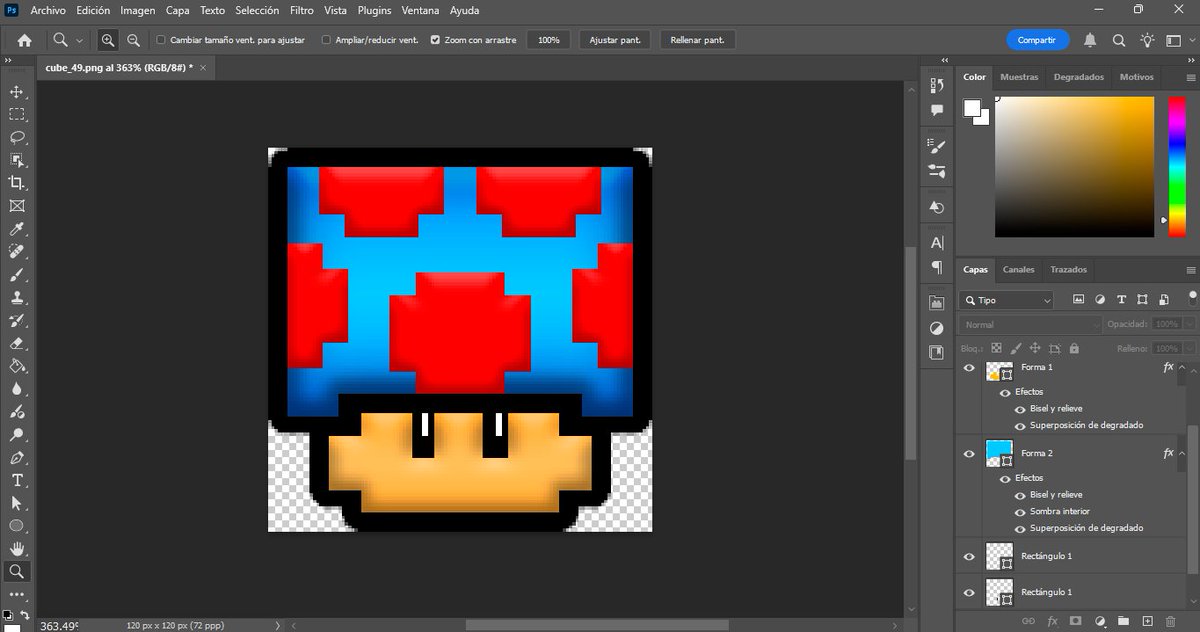Create a new layer with plus icon
This screenshot has width=1200, height=632.
click(1147, 621)
